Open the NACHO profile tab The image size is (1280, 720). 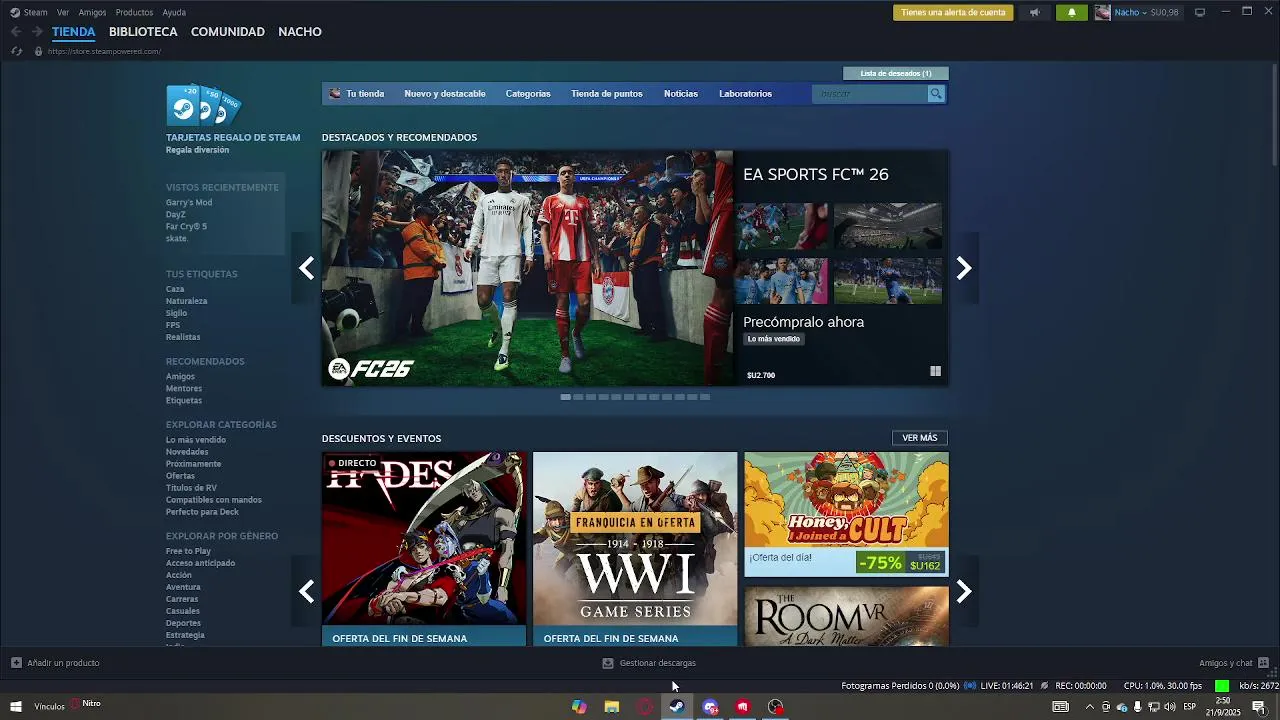pyautogui.click(x=300, y=32)
